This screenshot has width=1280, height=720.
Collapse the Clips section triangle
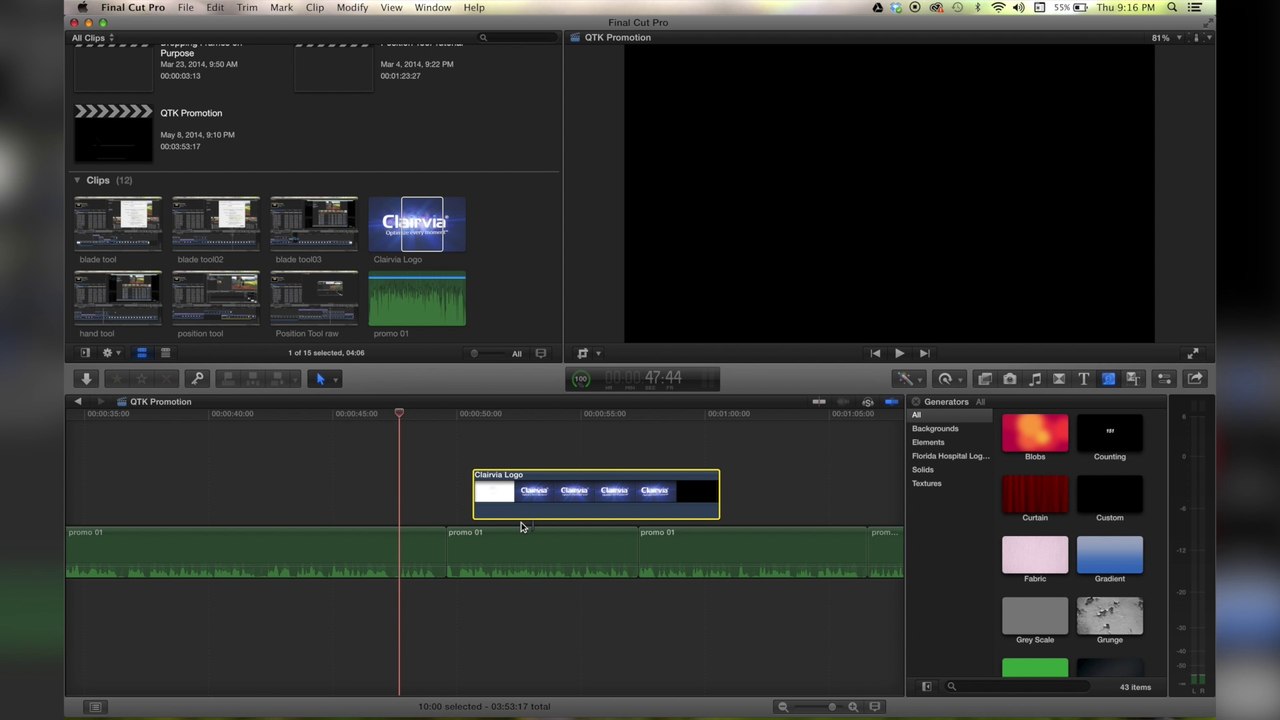tap(77, 180)
